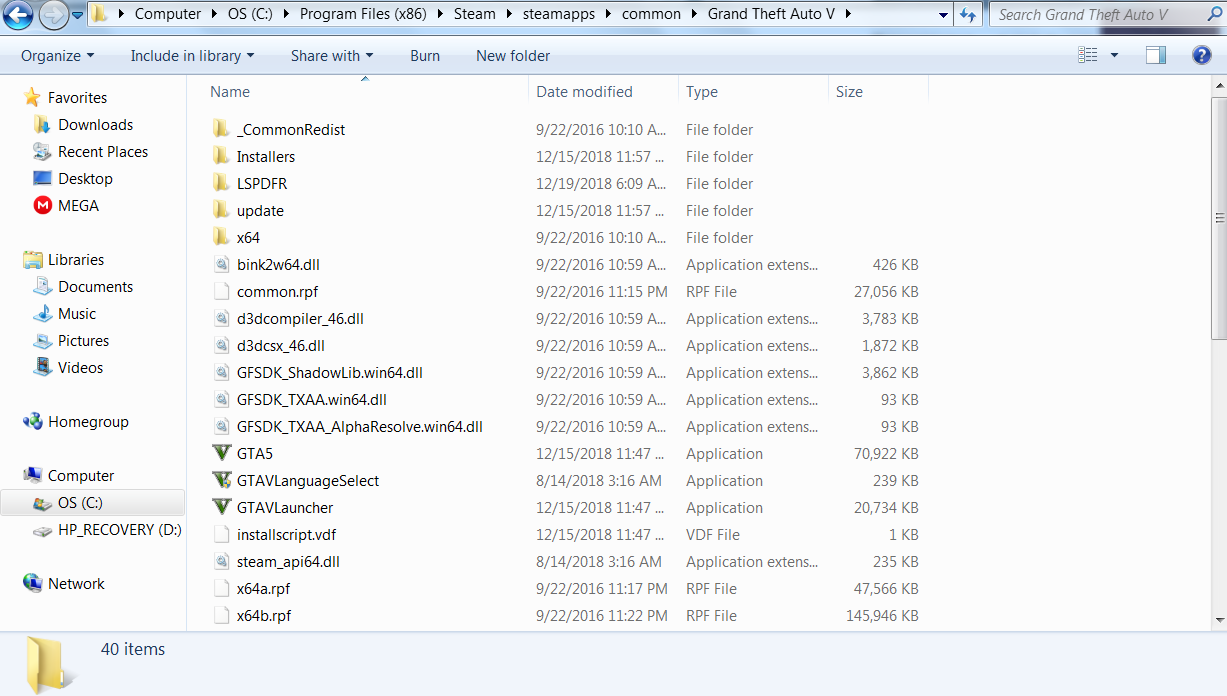Image resolution: width=1227 pixels, height=696 pixels.
Task: Click the _CommonRedist folder icon
Action: [222, 129]
